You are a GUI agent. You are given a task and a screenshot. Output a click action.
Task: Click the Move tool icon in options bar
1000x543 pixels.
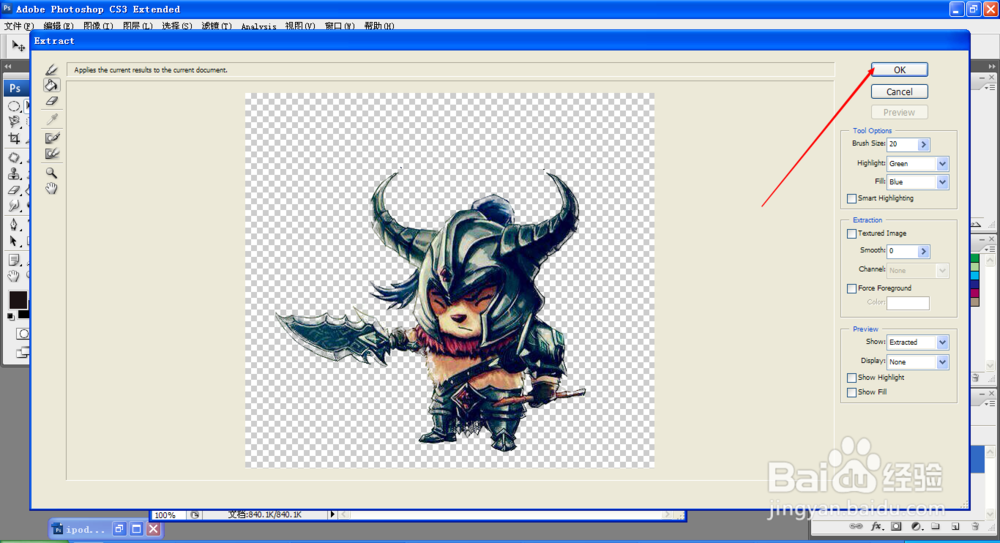18,46
